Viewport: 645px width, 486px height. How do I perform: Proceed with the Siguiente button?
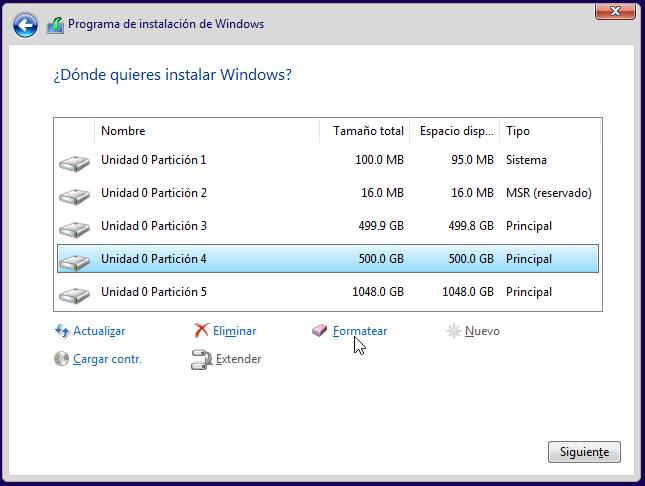[584, 452]
